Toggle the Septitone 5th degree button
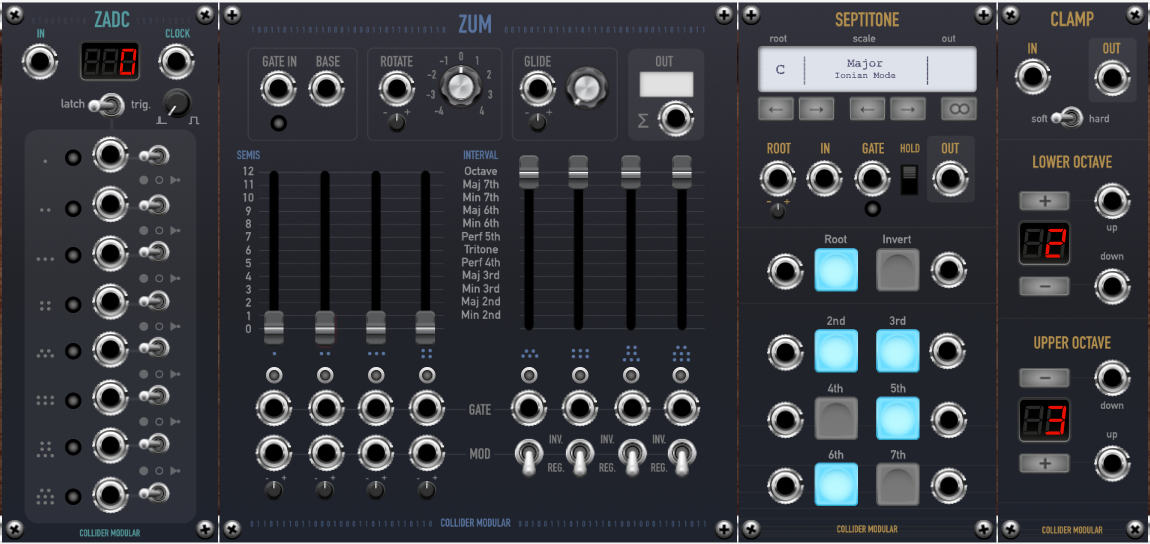 898,419
